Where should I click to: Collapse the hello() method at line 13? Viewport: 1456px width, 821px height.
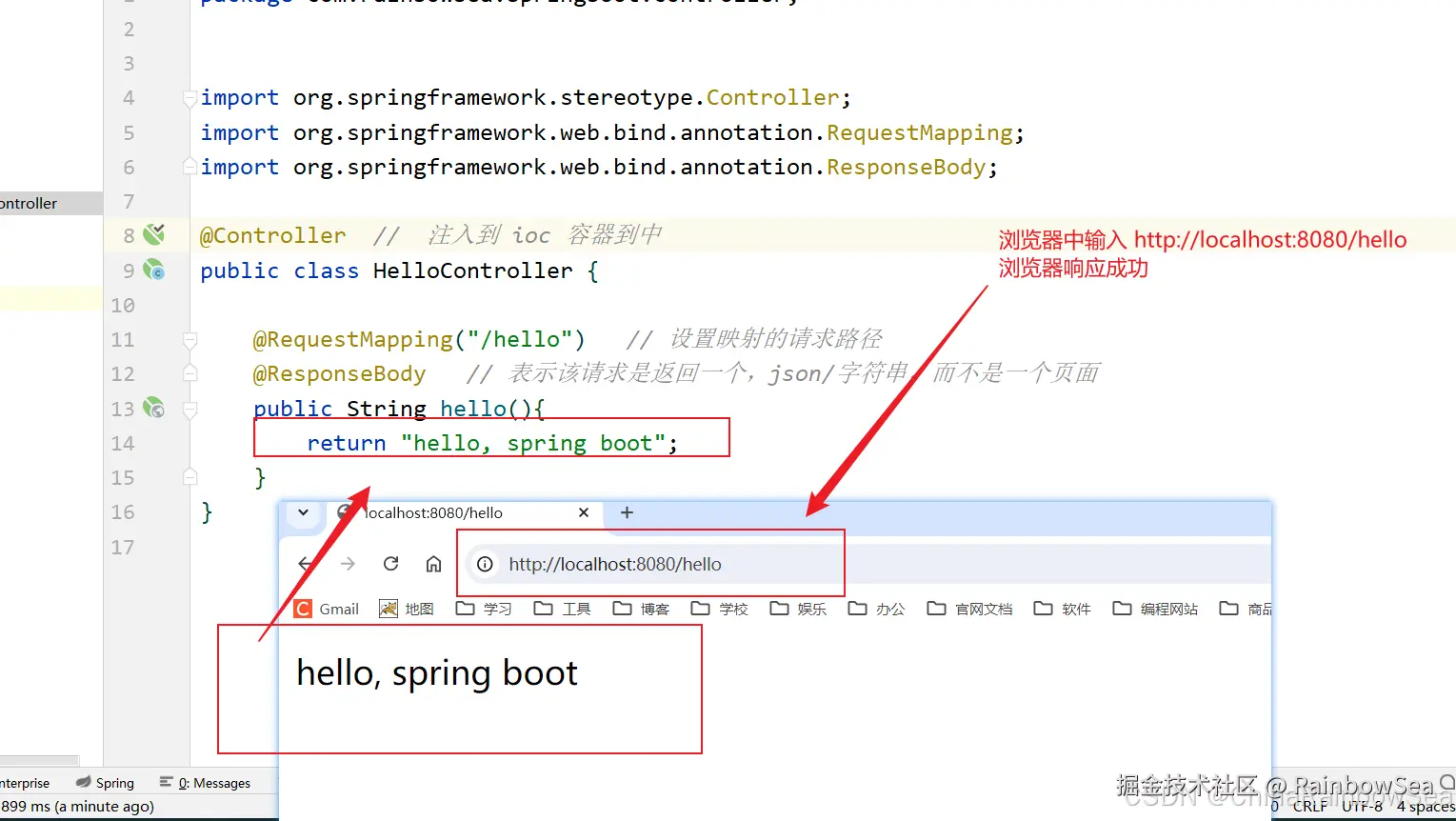[190, 409]
